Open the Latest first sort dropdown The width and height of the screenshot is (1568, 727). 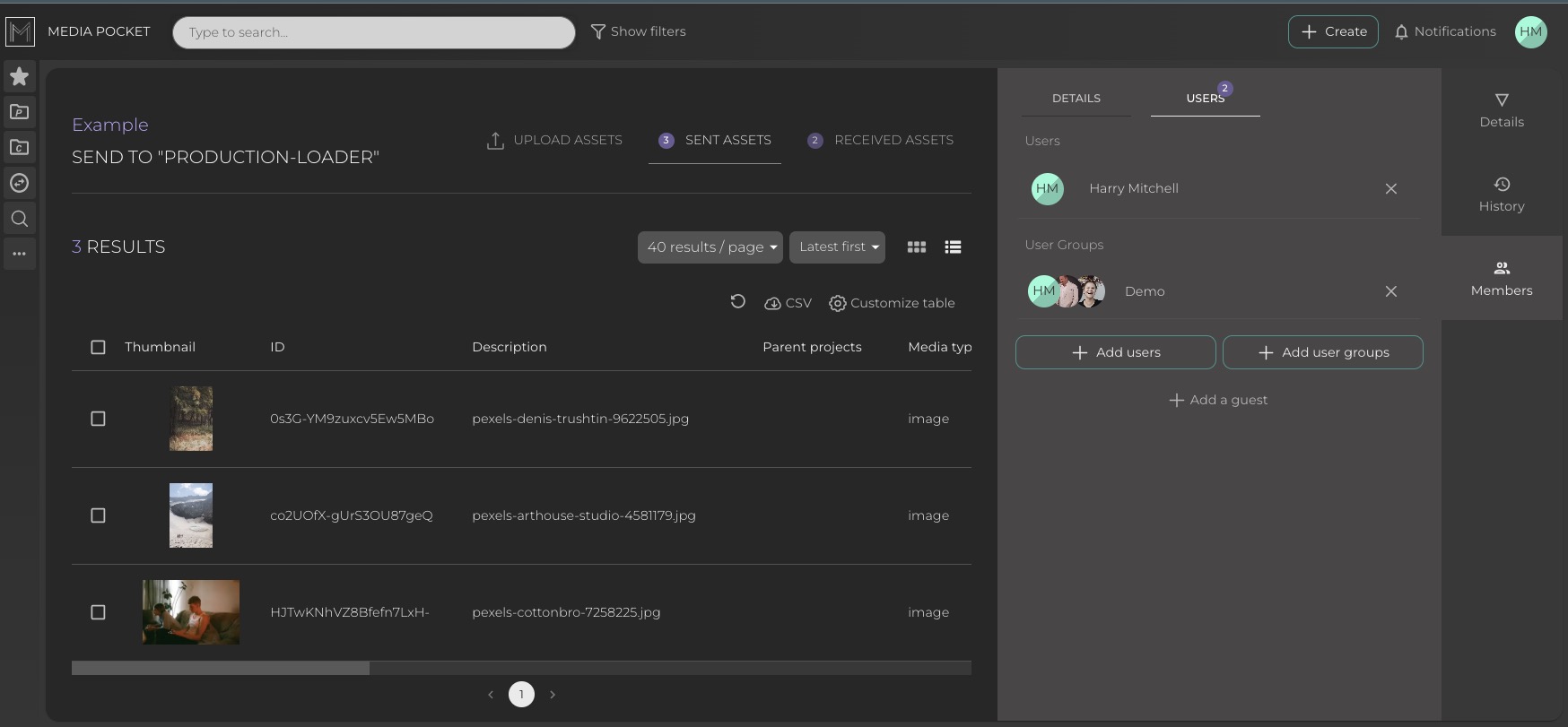tap(837, 247)
